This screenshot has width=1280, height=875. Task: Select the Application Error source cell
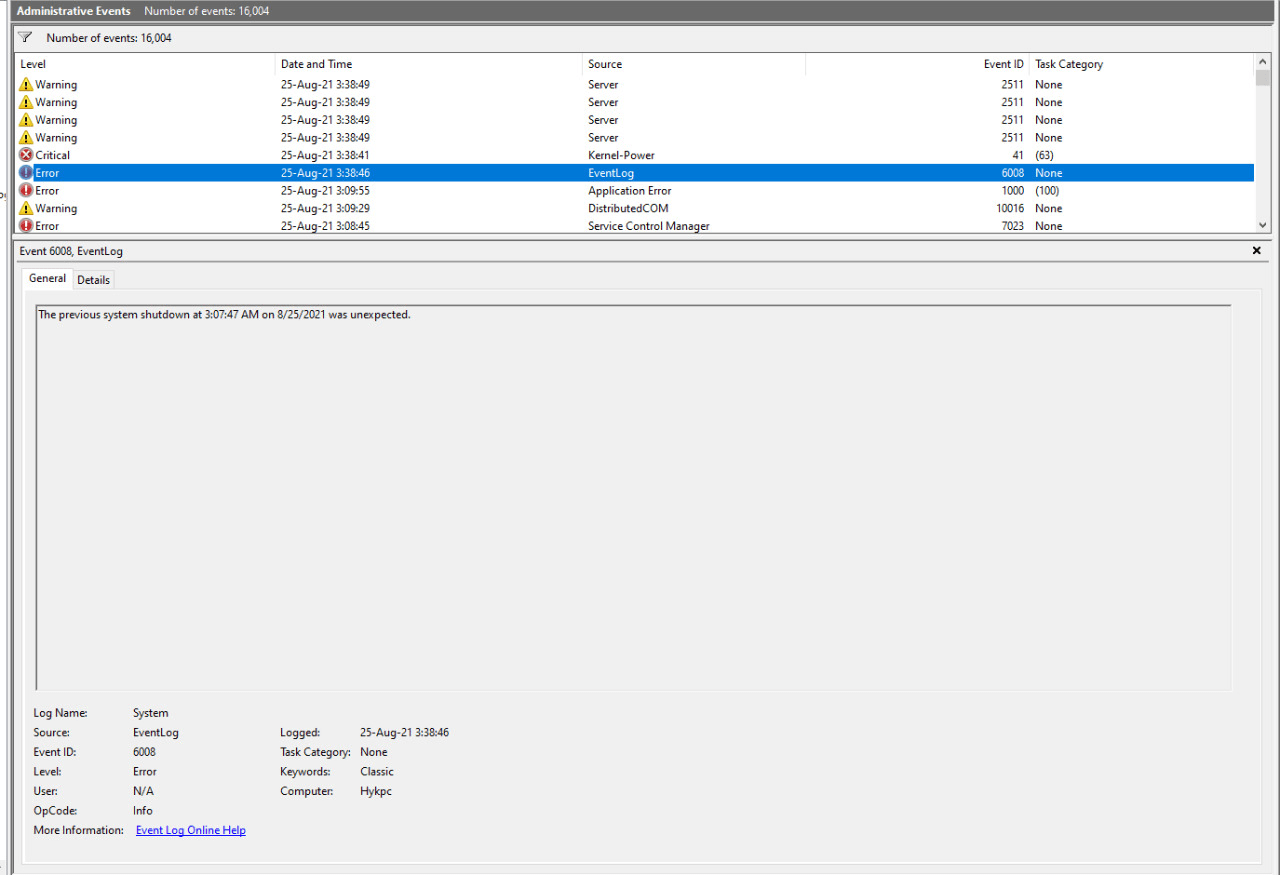tap(630, 190)
